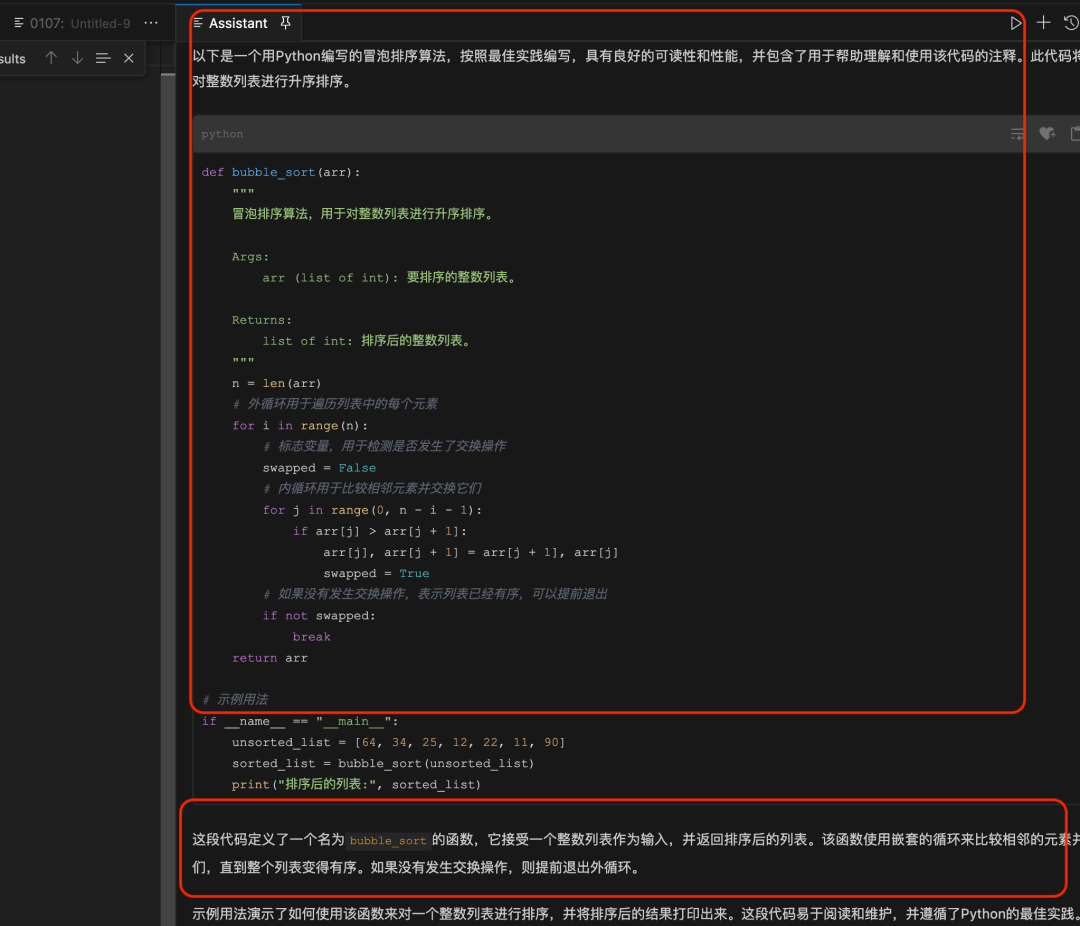Viewport: 1080px width, 926px height.
Task: Click the inline bubble_sort code reference
Action: click(388, 841)
